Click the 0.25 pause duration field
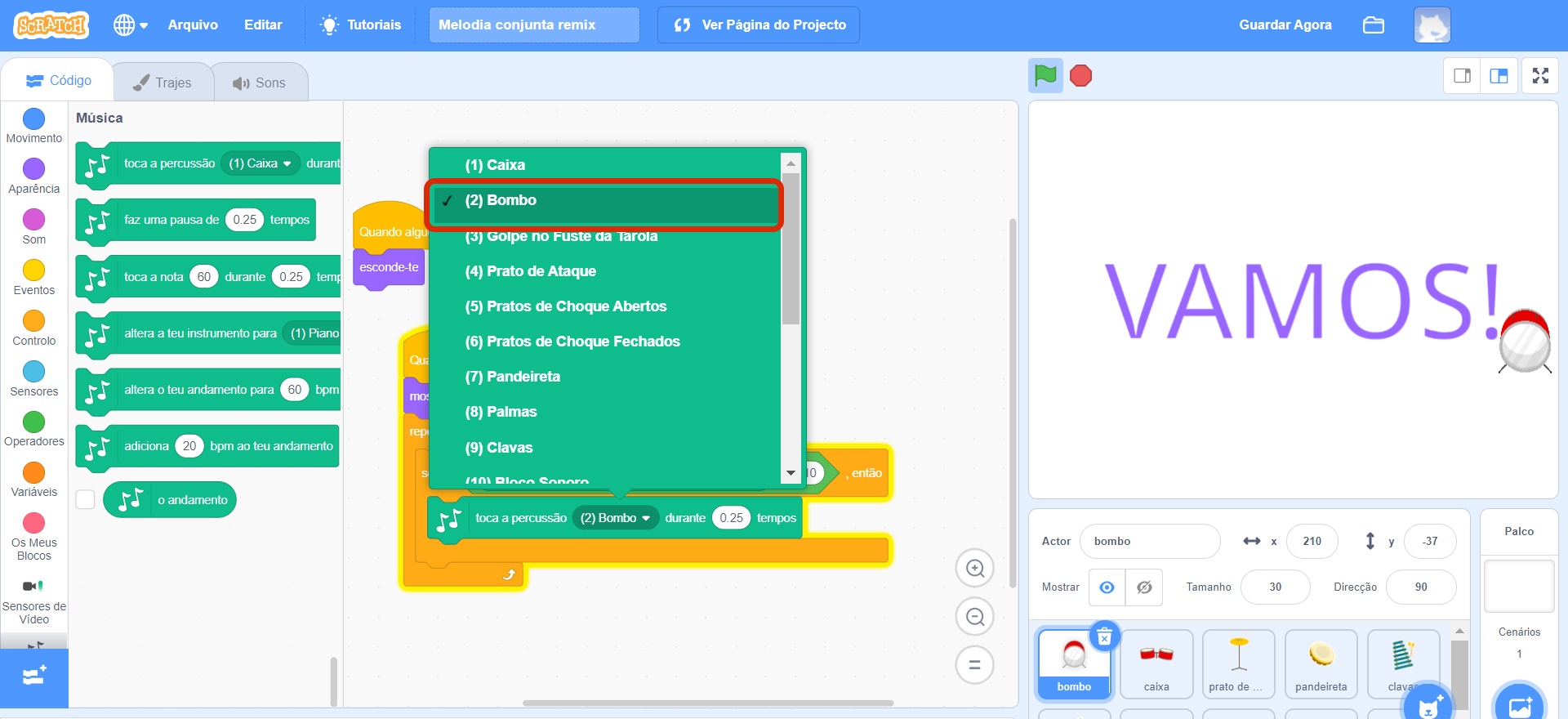Image resolution: width=1568 pixels, height=719 pixels. (244, 220)
